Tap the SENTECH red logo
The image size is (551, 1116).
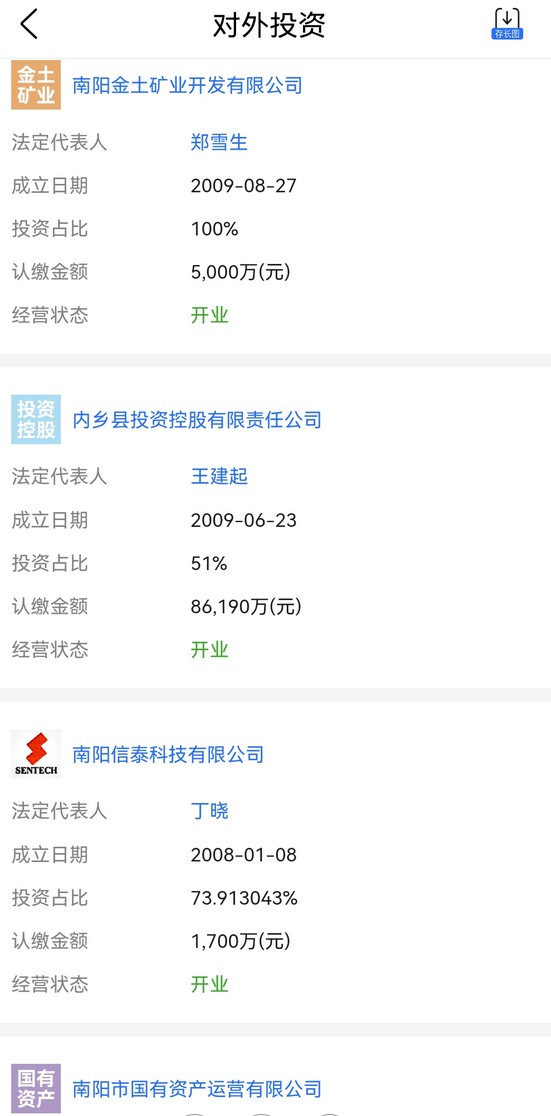[36, 754]
